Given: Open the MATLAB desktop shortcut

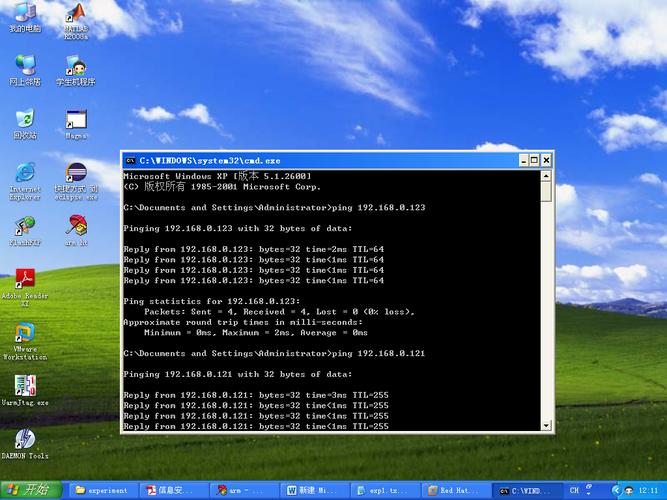Looking at the screenshot, I should pyautogui.click(x=76, y=21).
